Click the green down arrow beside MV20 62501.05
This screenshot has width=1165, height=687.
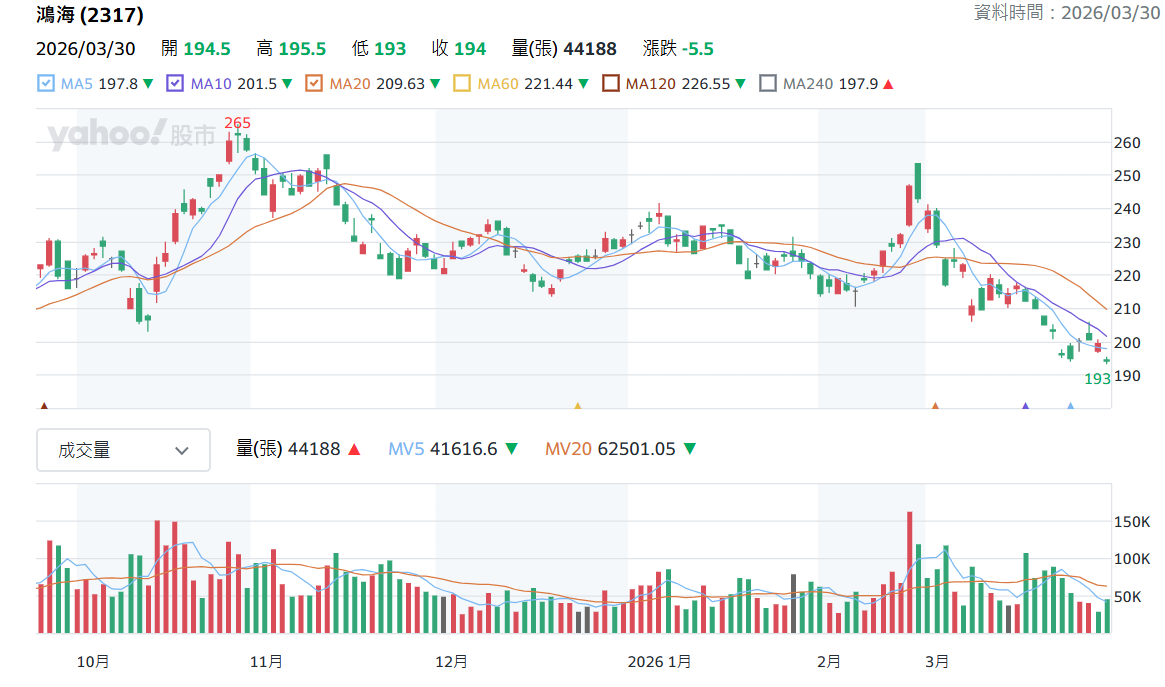click(689, 449)
